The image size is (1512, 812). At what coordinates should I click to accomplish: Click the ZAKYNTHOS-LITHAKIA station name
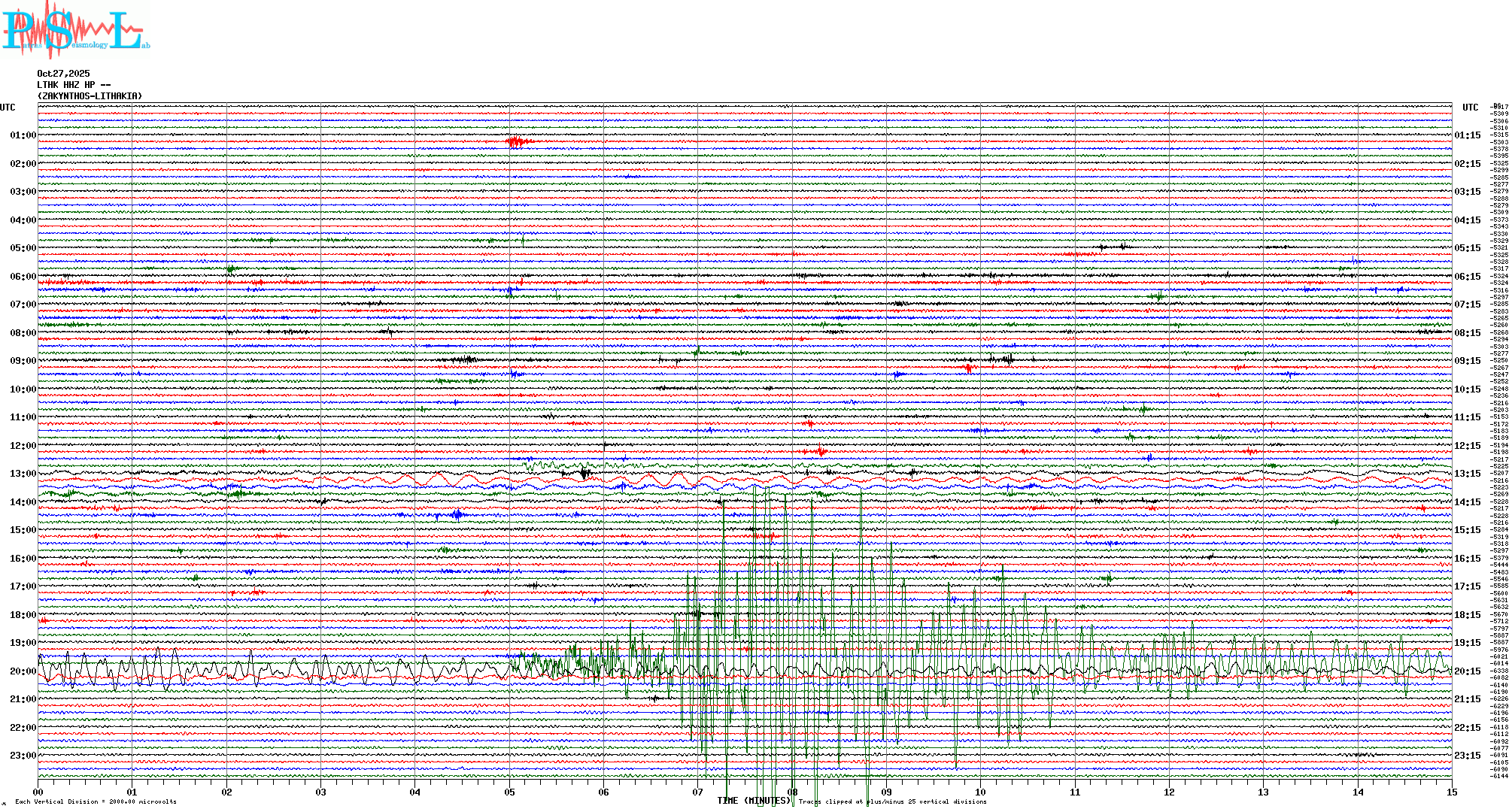[x=89, y=96]
